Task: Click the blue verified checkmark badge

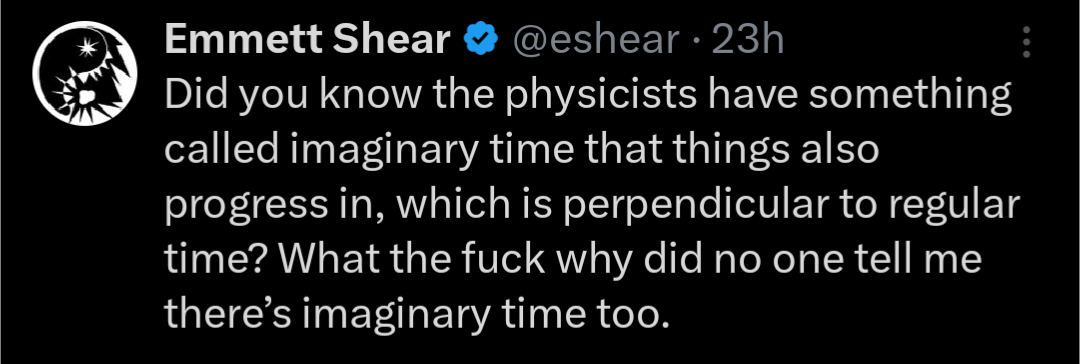Action: [481, 40]
